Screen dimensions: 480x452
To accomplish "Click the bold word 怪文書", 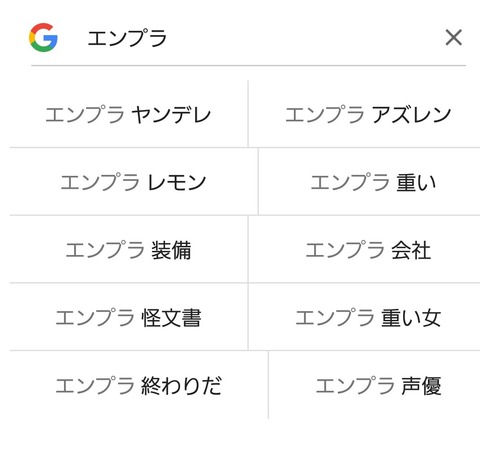I will coord(171,318).
